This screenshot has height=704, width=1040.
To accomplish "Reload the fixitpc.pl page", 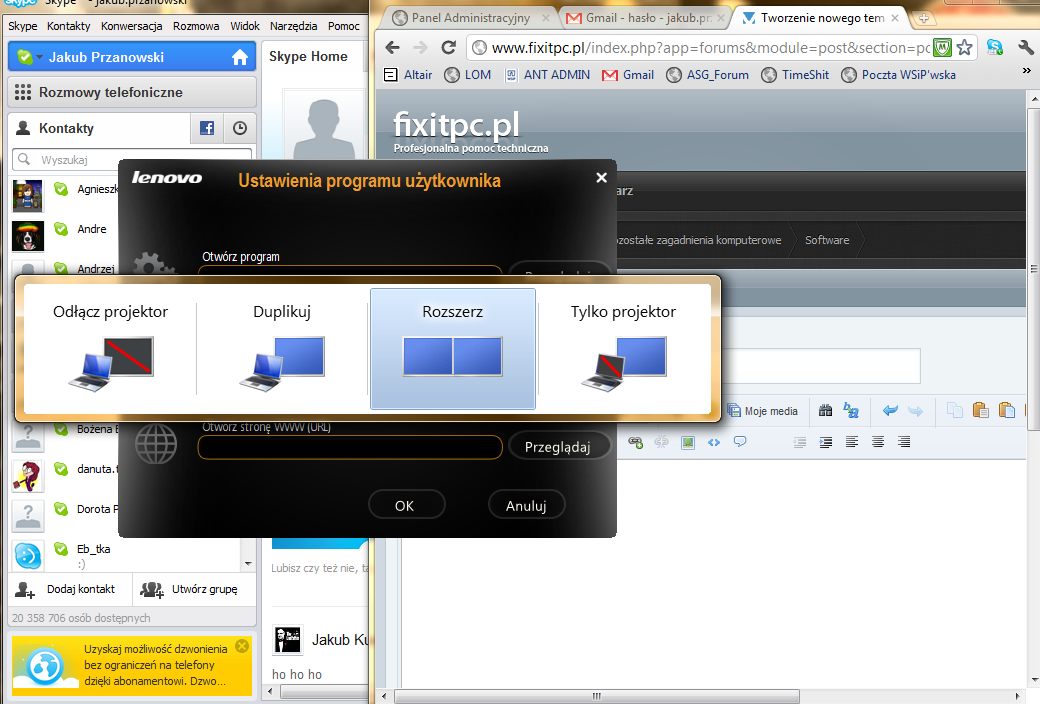I will tap(449, 48).
